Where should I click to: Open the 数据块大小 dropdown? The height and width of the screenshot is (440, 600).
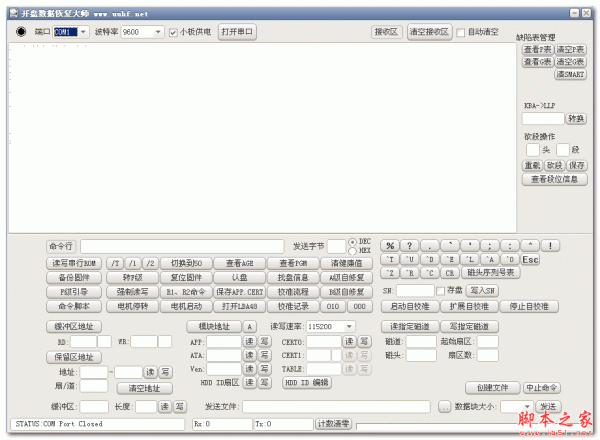(527, 406)
